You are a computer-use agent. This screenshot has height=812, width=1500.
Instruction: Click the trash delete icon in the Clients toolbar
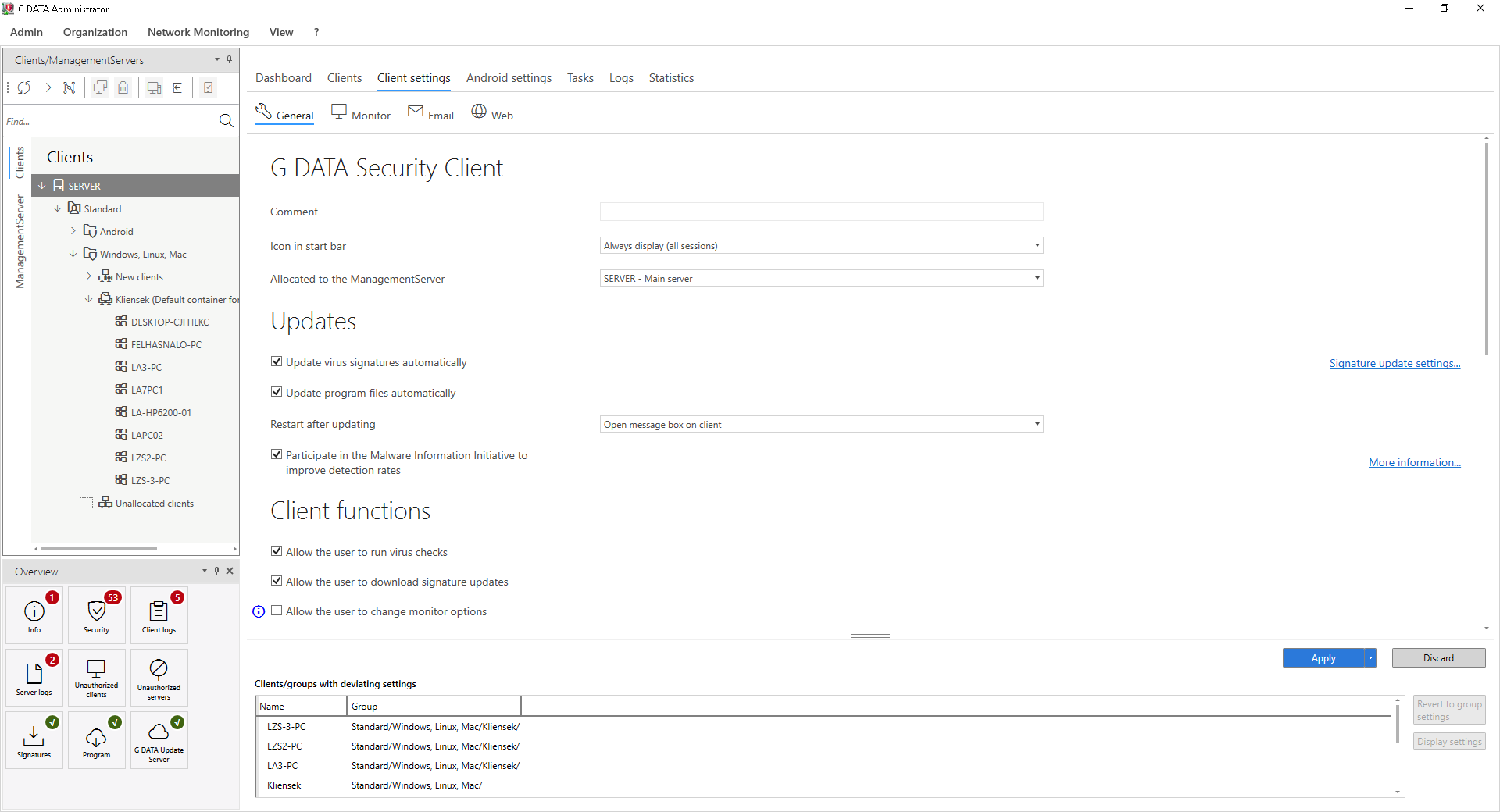(x=123, y=87)
